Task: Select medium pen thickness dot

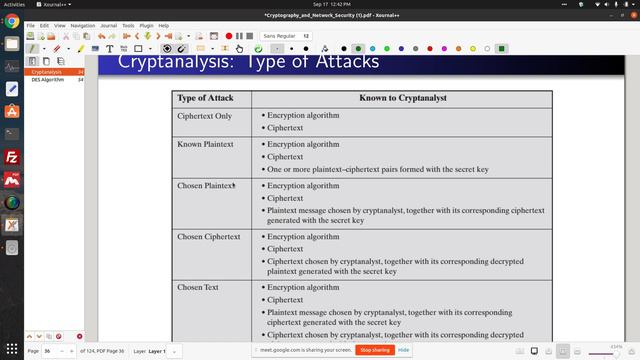Action: click(291, 49)
